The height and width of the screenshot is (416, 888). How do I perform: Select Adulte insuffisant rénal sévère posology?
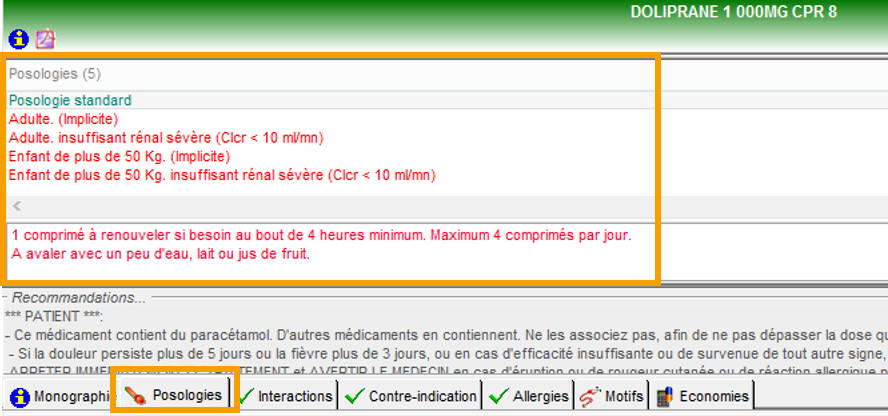tap(166, 137)
